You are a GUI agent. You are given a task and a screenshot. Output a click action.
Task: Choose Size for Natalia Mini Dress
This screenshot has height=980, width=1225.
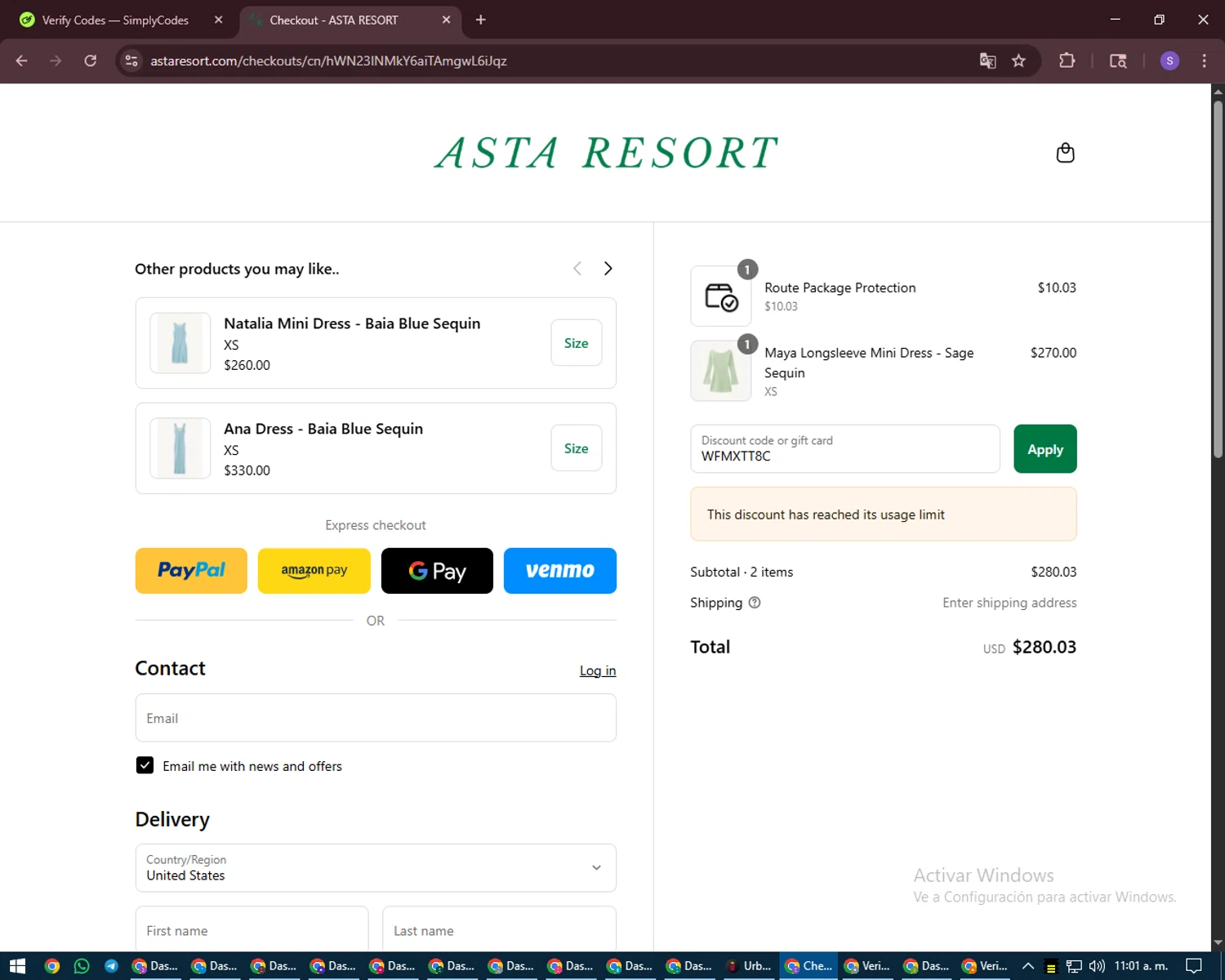point(577,343)
